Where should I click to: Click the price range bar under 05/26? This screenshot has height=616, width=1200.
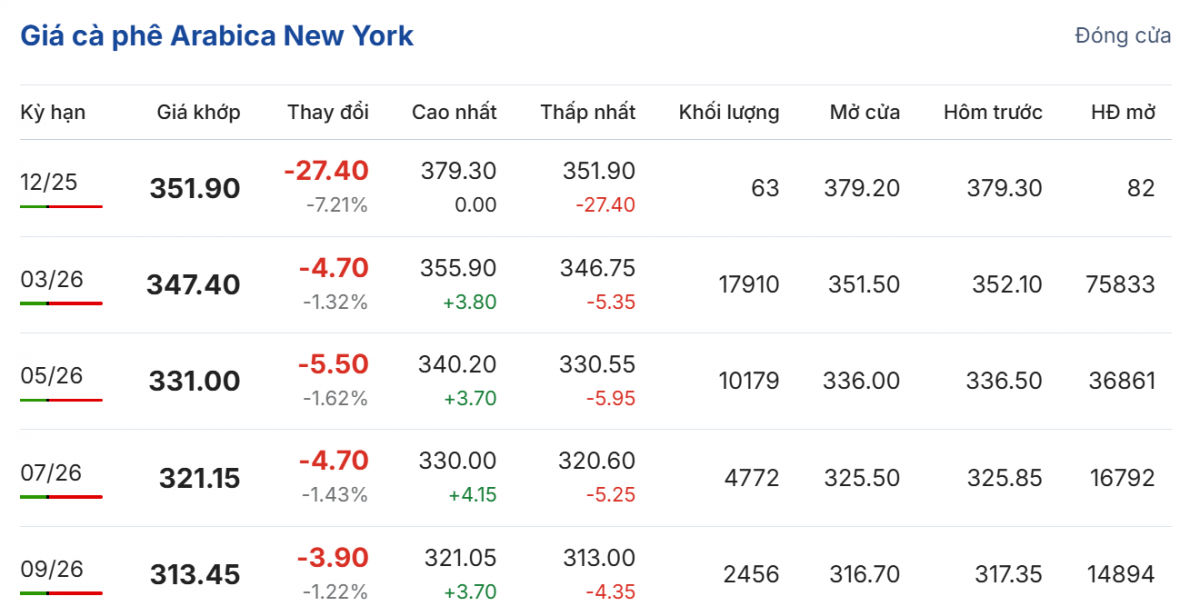(x=61, y=400)
